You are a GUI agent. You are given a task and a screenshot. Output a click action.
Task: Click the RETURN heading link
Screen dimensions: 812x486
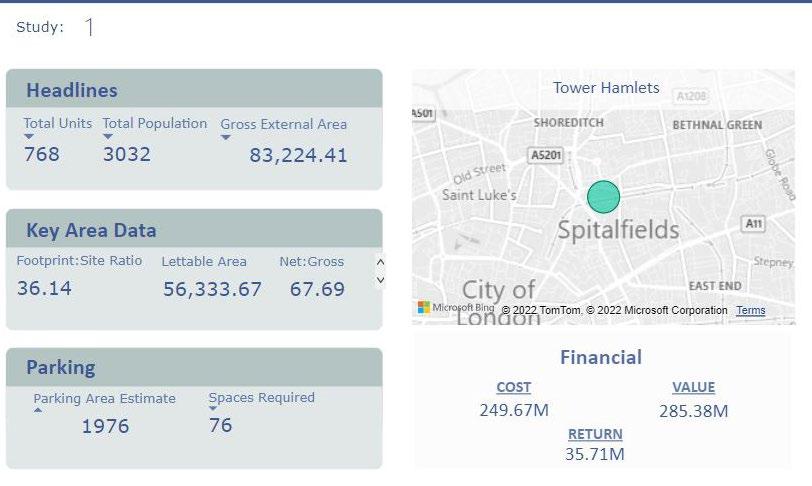[595, 434]
